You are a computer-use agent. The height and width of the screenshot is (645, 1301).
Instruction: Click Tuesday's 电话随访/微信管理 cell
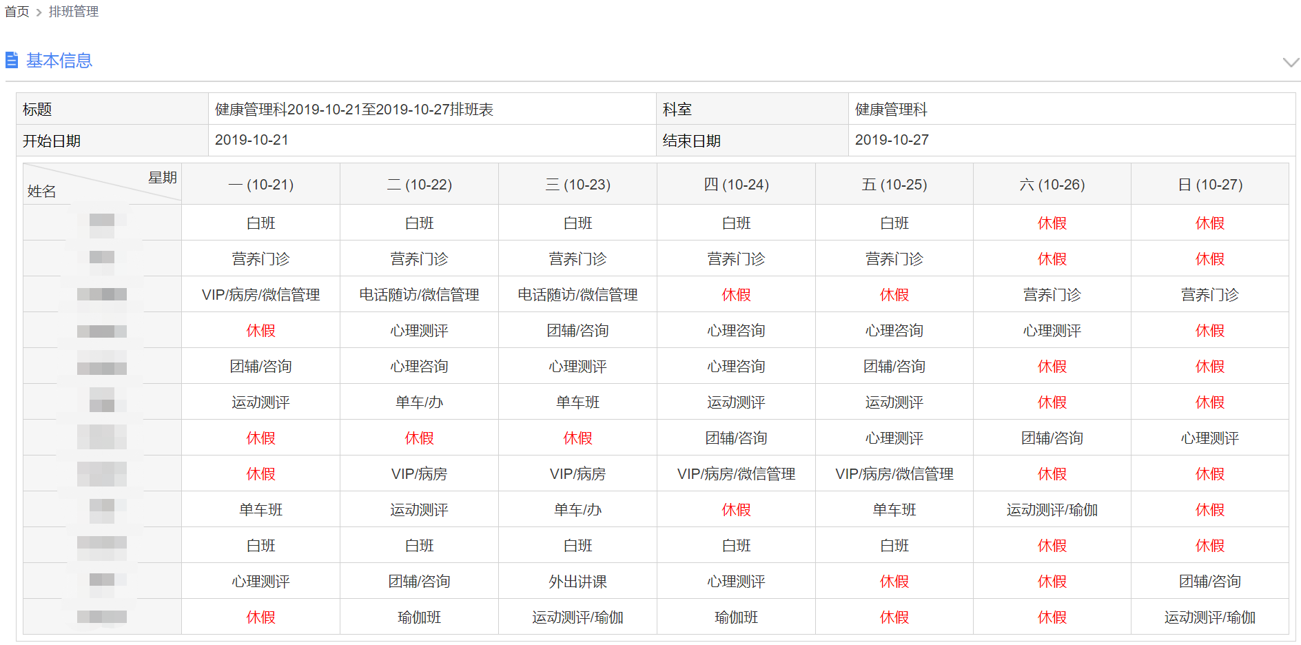click(x=419, y=295)
